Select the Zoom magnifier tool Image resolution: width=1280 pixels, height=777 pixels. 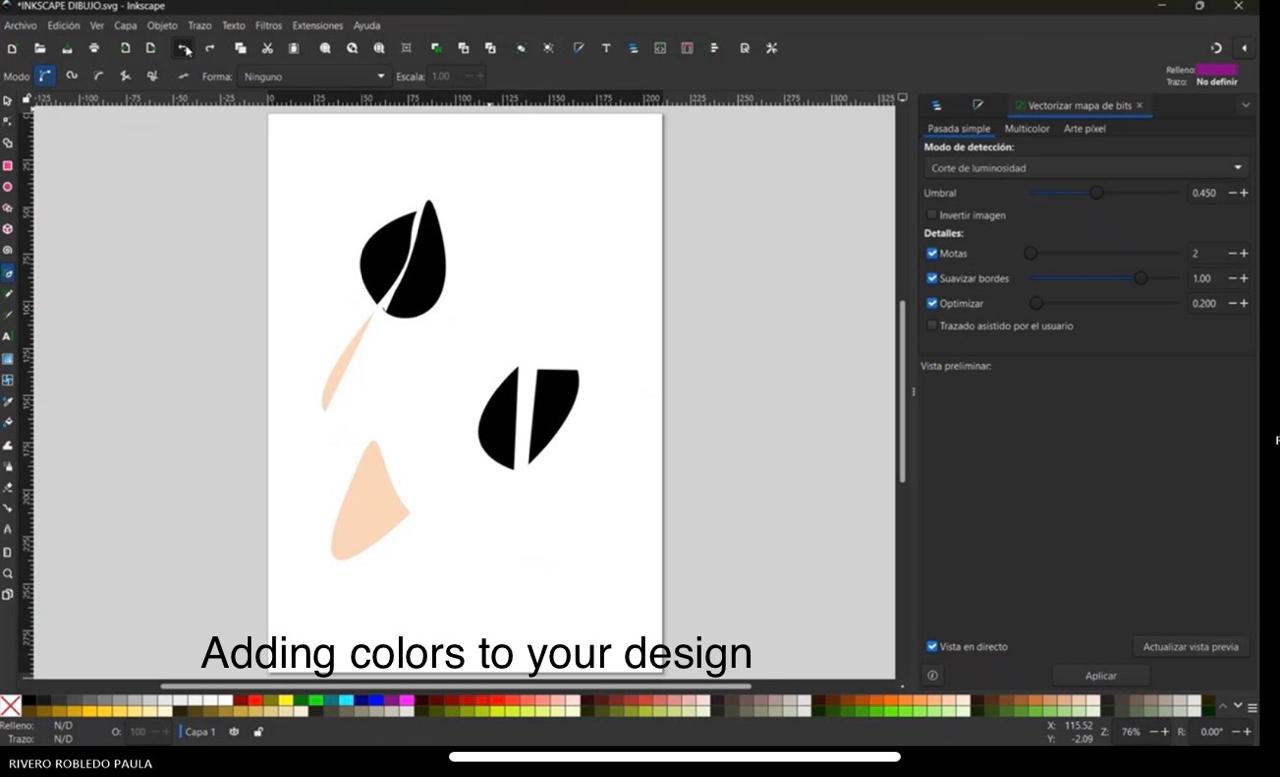pyautogui.click(x=8, y=574)
